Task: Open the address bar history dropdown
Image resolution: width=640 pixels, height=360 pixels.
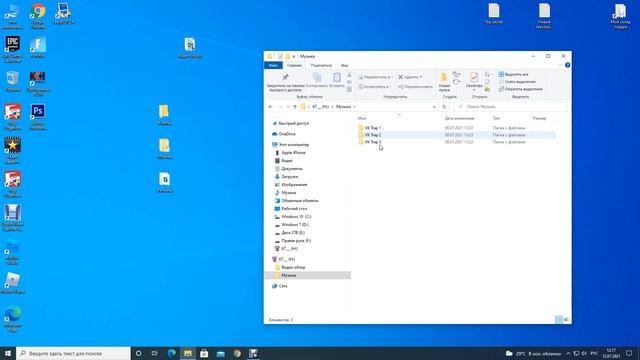Action: 434,107
